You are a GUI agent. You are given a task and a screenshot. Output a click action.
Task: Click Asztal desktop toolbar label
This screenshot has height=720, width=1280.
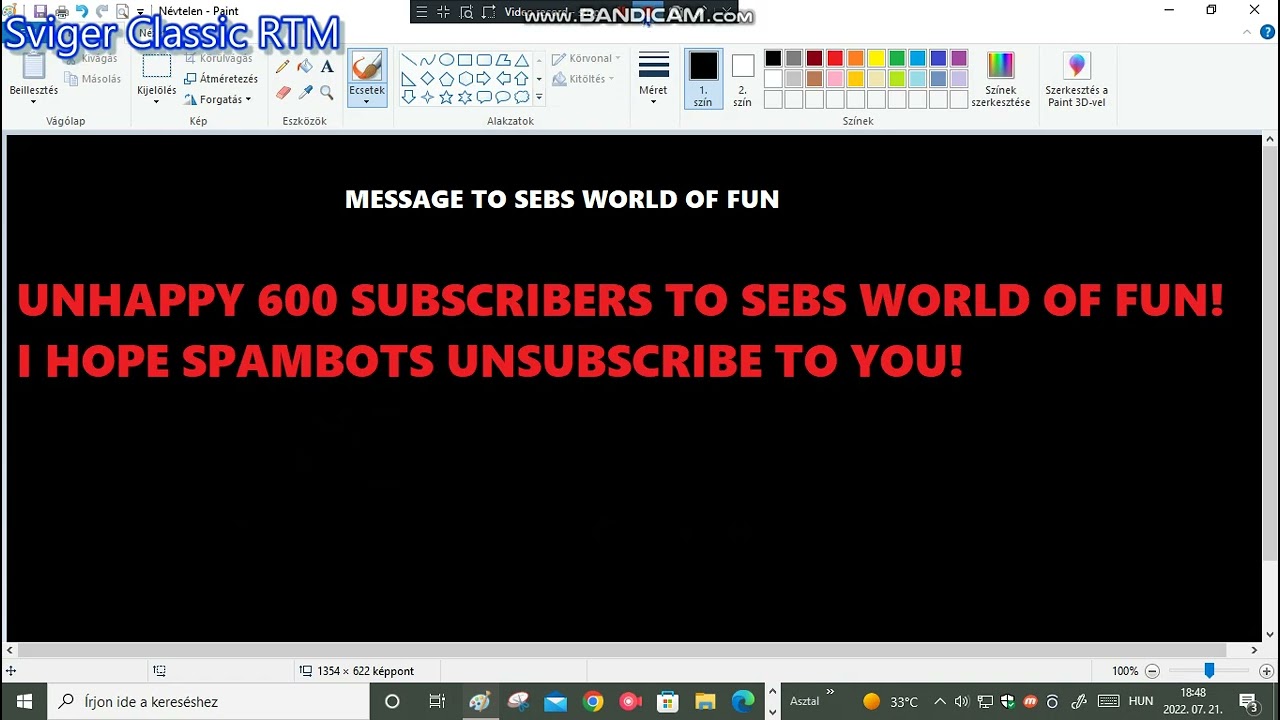click(x=805, y=701)
